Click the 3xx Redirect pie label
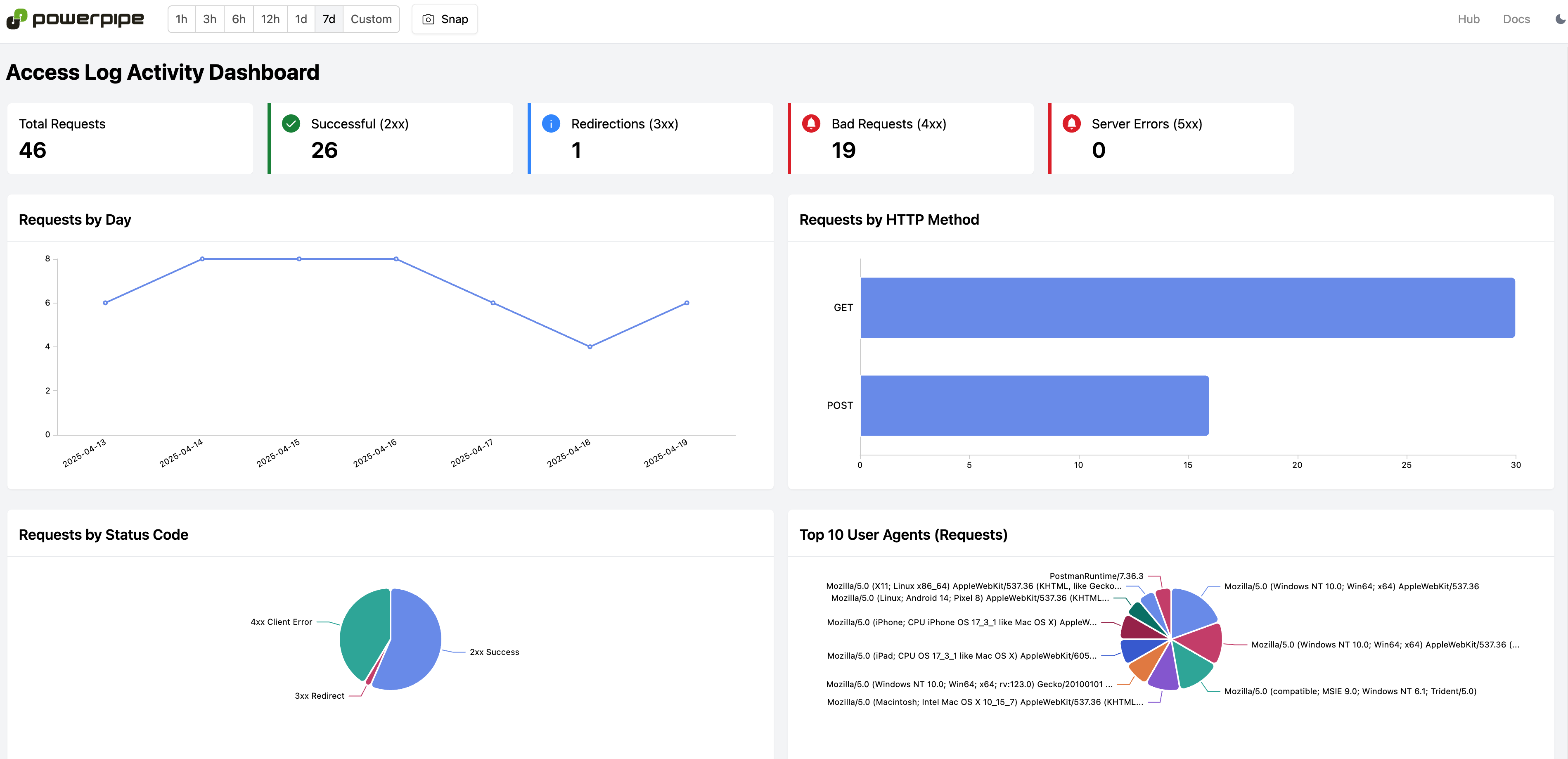Image resolution: width=1568 pixels, height=759 pixels. 320,696
